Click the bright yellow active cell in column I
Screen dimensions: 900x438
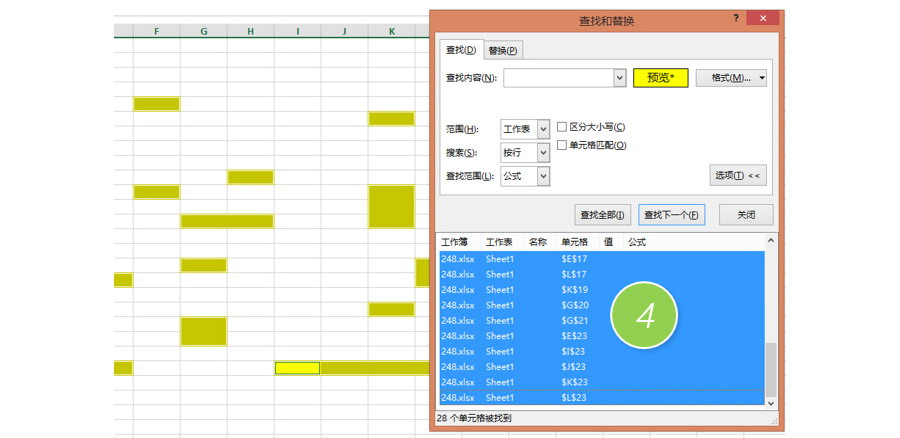(x=297, y=368)
